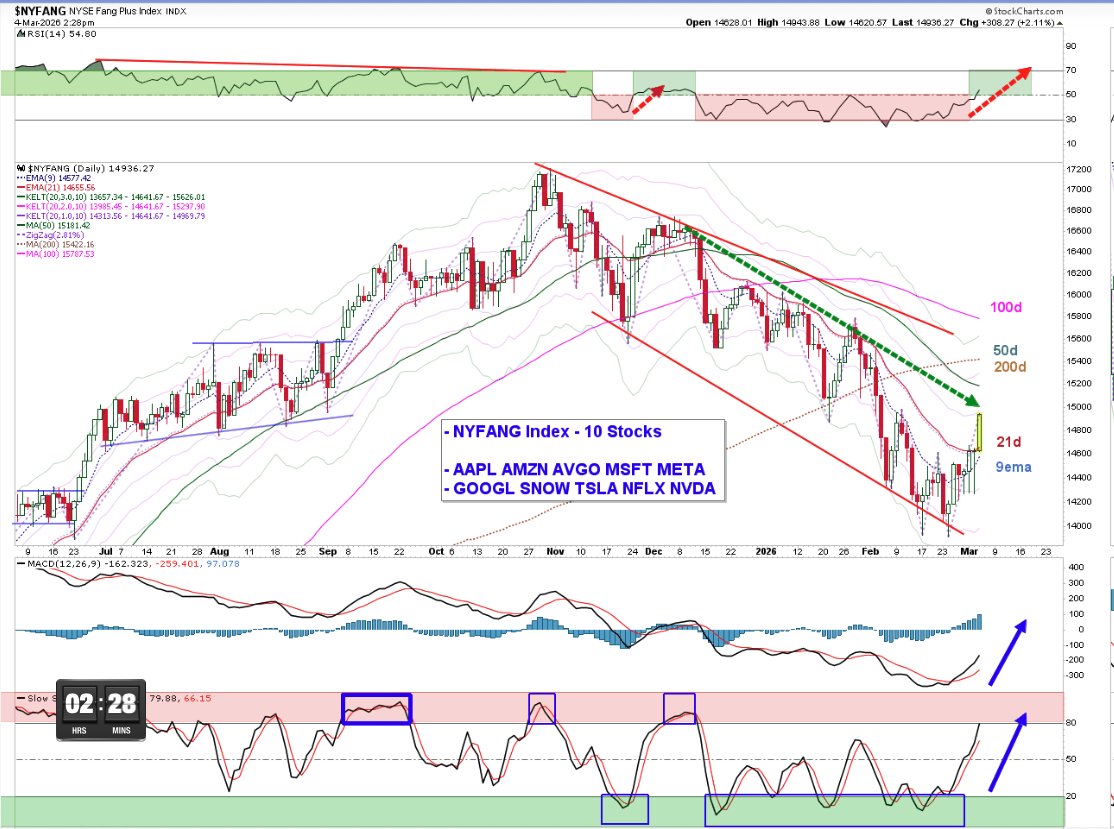Click the '2026' date axis label
The height and width of the screenshot is (829, 1114).
tap(766, 551)
